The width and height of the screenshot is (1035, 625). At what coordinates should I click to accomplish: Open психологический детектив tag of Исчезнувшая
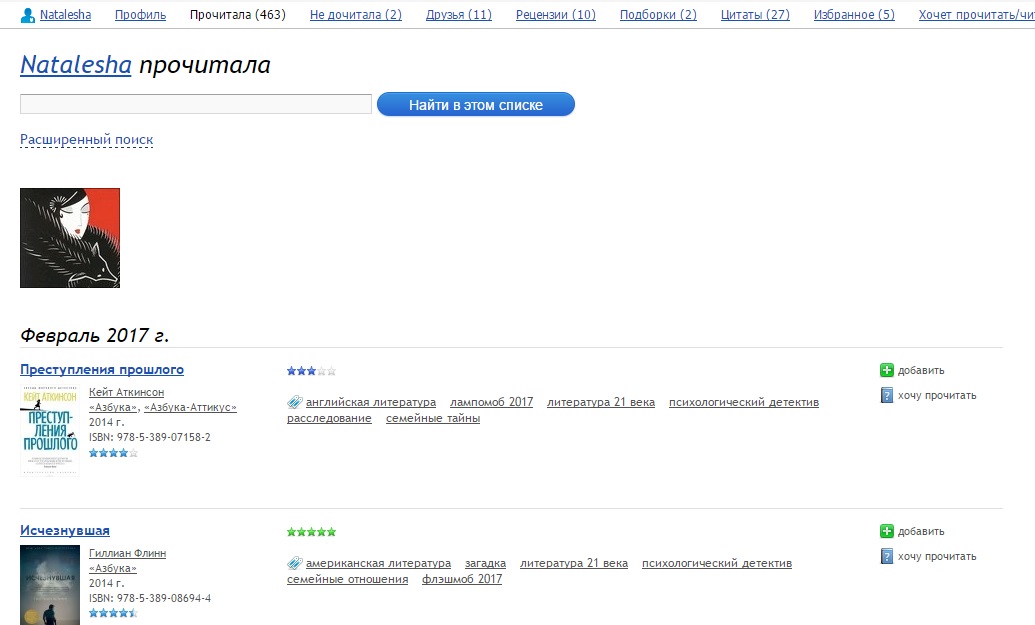(717, 563)
